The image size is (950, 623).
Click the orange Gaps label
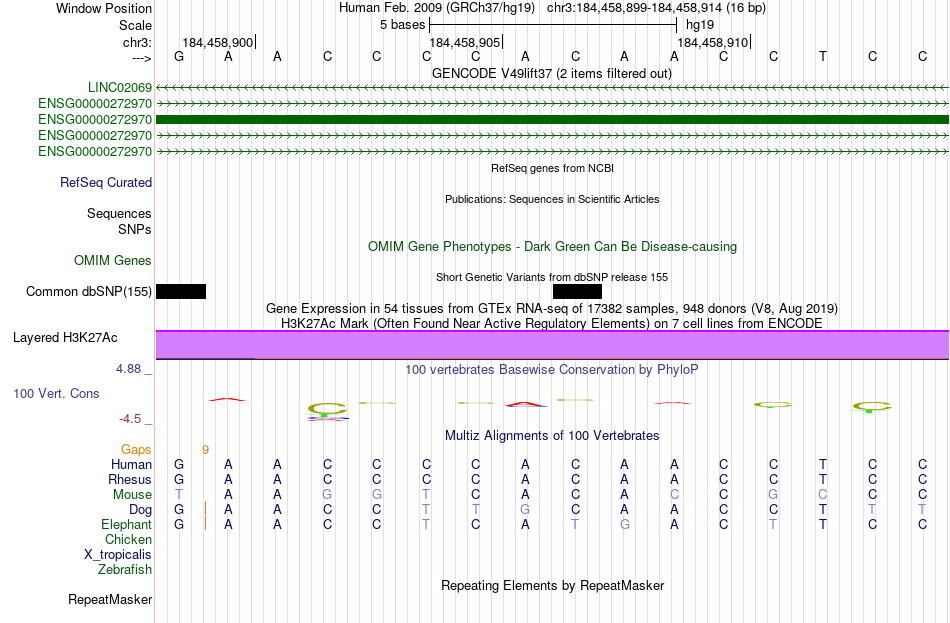pyautogui.click(x=136, y=450)
